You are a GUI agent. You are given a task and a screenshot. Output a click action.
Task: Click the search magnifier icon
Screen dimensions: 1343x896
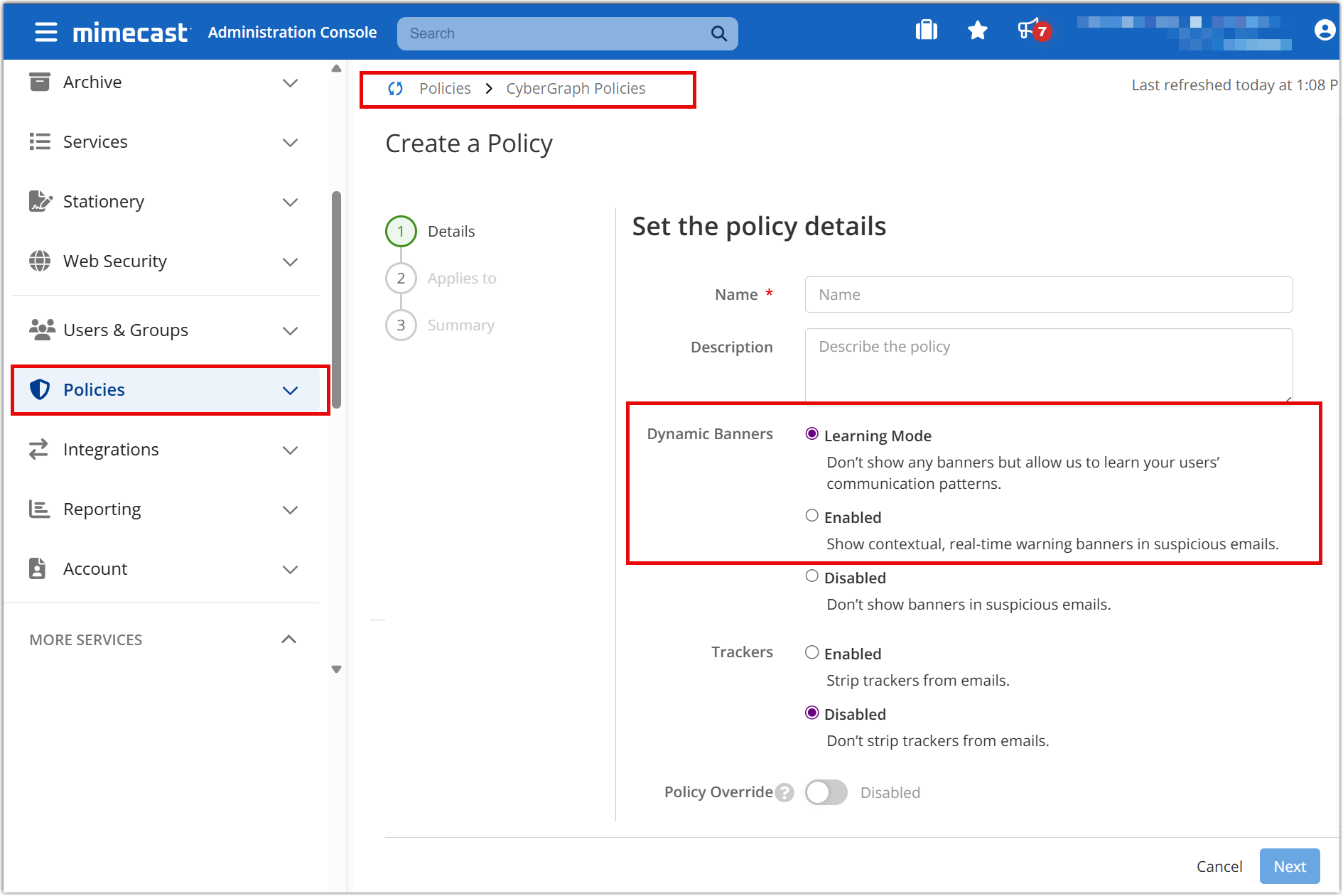tap(718, 33)
